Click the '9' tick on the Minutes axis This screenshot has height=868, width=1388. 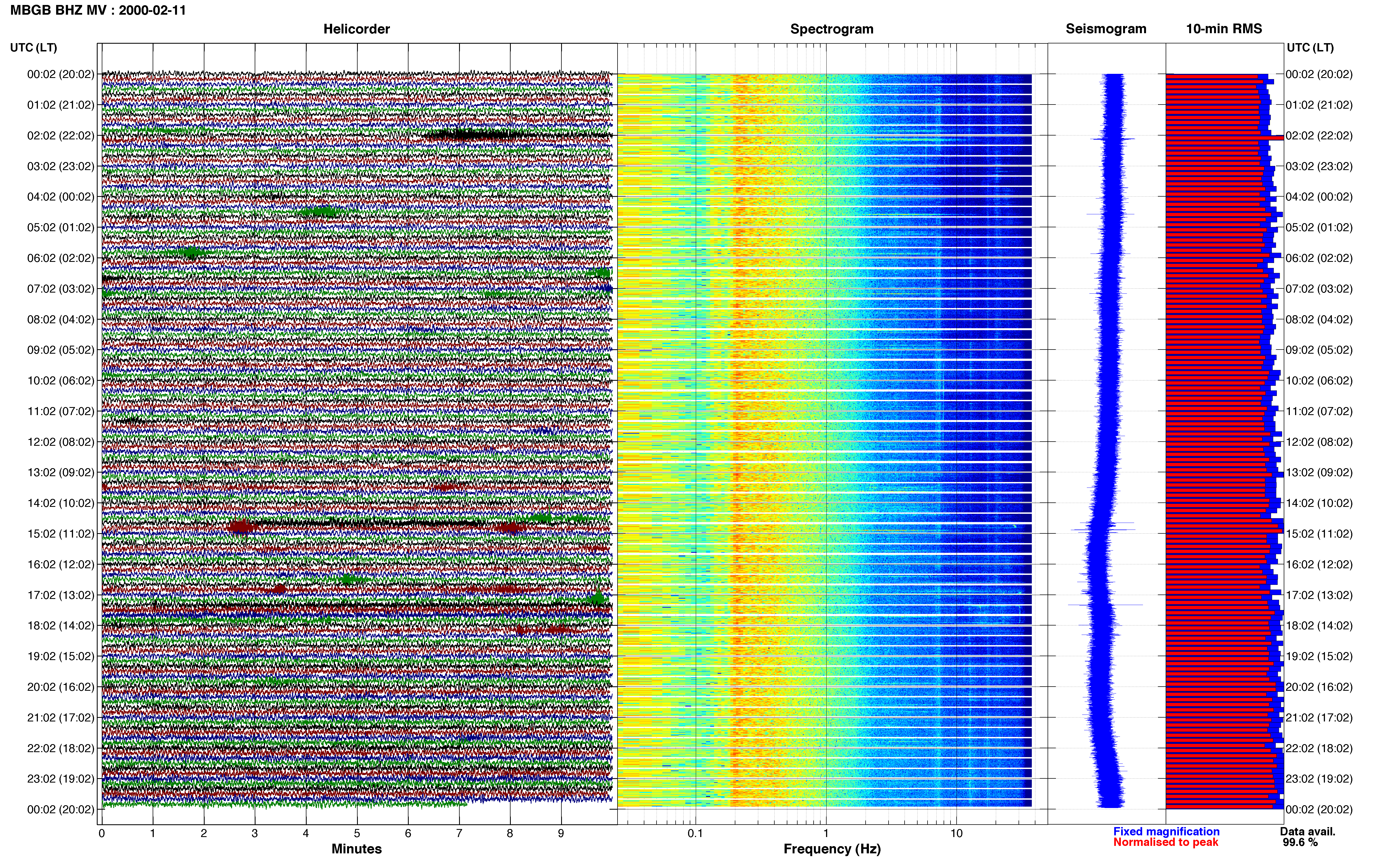point(561,833)
